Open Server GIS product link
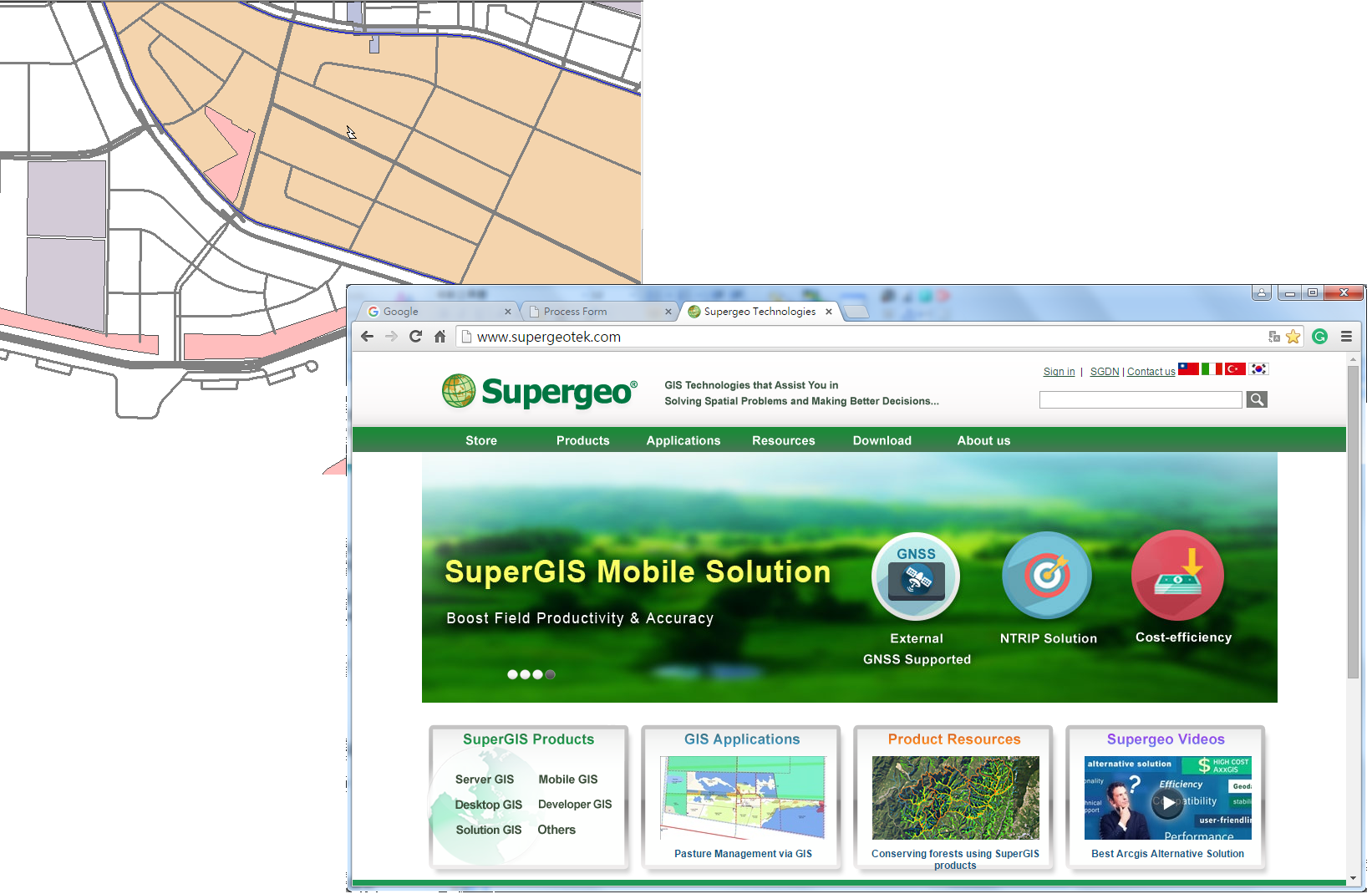 tap(485, 780)
